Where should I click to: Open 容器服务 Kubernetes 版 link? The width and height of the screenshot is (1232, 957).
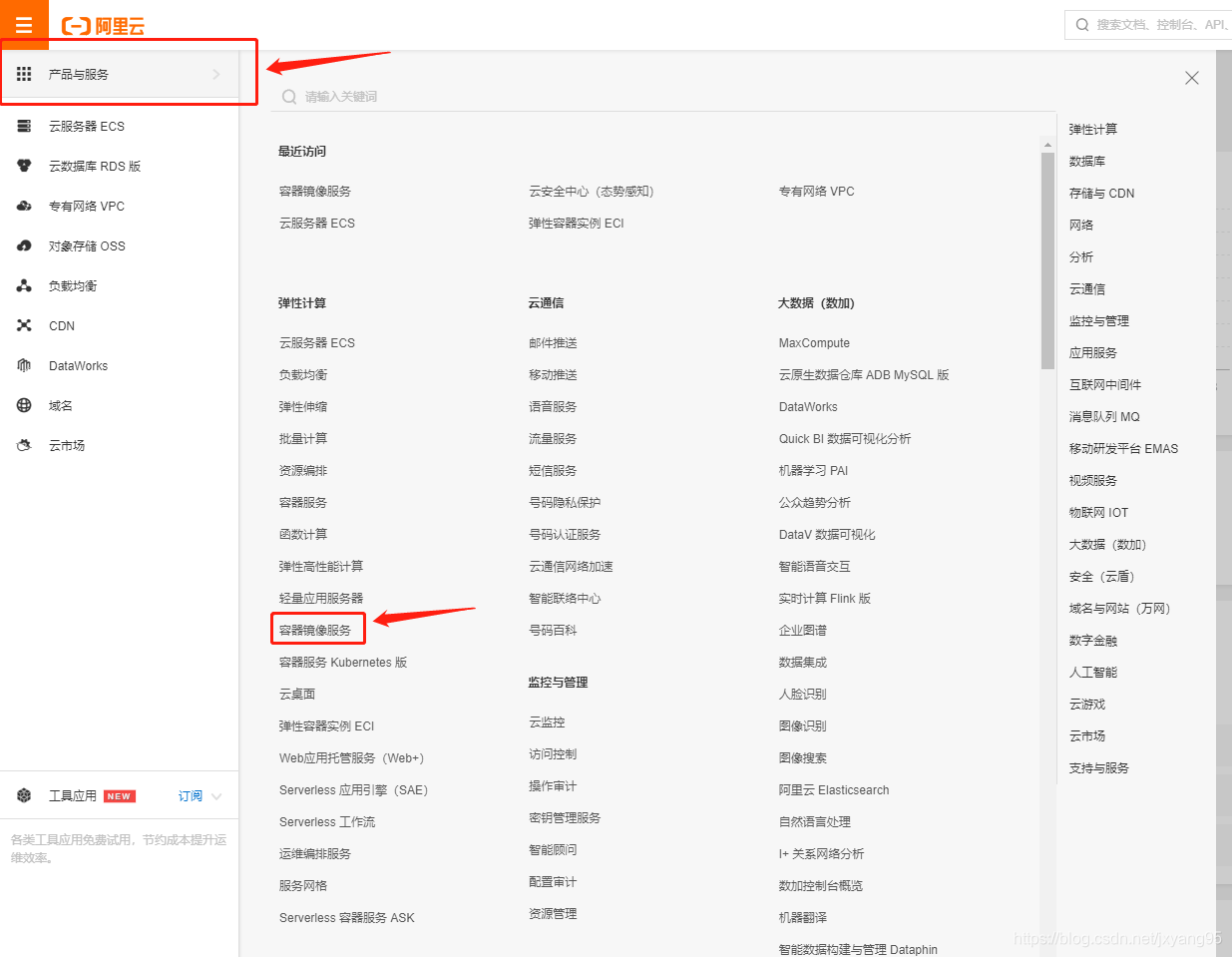343,663
